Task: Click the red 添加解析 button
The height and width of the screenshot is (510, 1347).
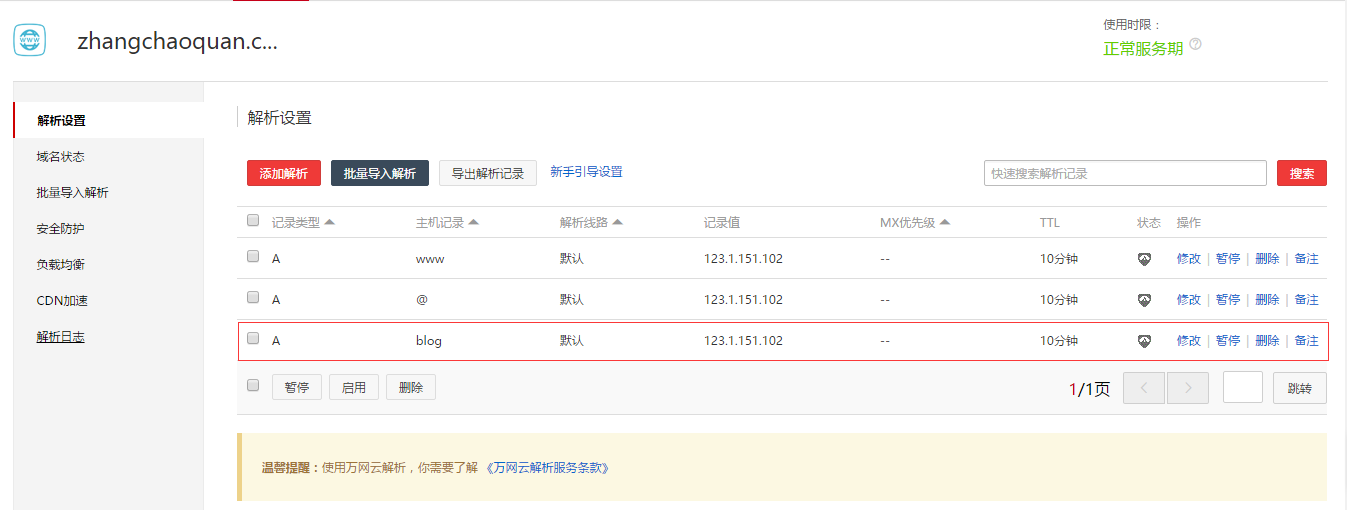Action: 284,173
